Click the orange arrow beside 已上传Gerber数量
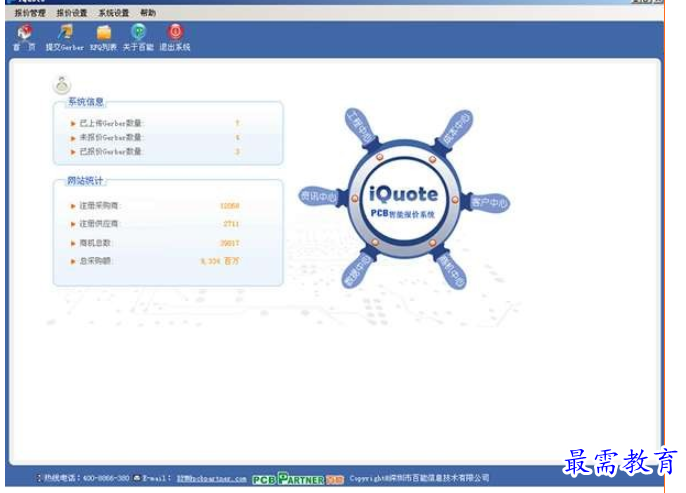This screenshot has height=493, width=686. pyautogui.click(x=73, y=124)
